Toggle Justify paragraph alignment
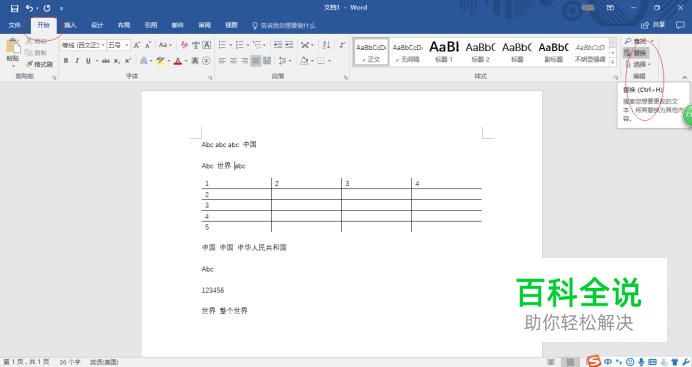This screenshot has width=692, height=367. (x=256, y=61)
